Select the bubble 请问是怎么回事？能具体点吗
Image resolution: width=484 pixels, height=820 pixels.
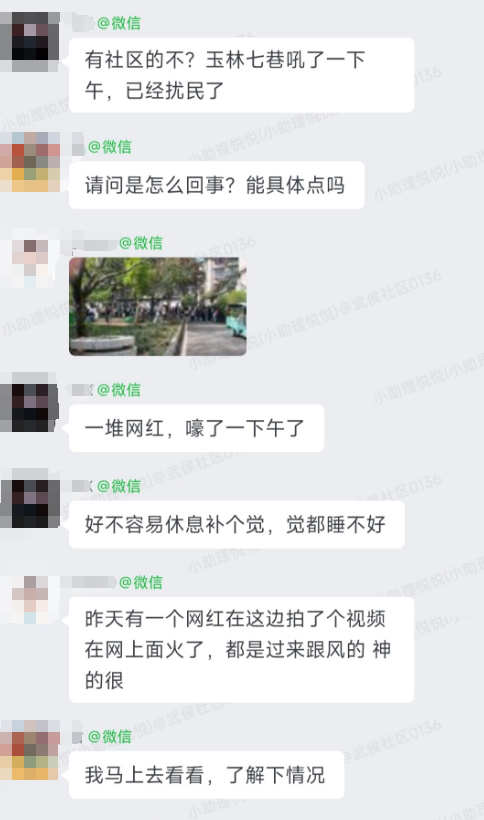click(216, 185)
